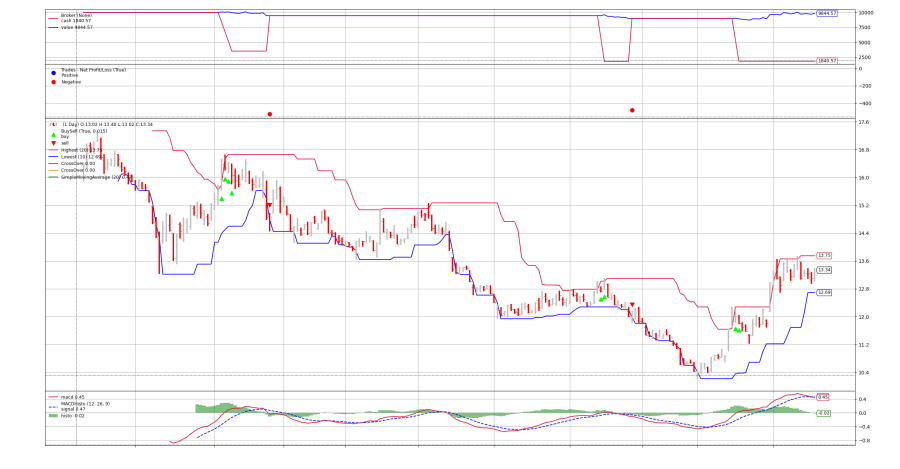Click the 'Broker (None)' legend title

tap(76, 15)
